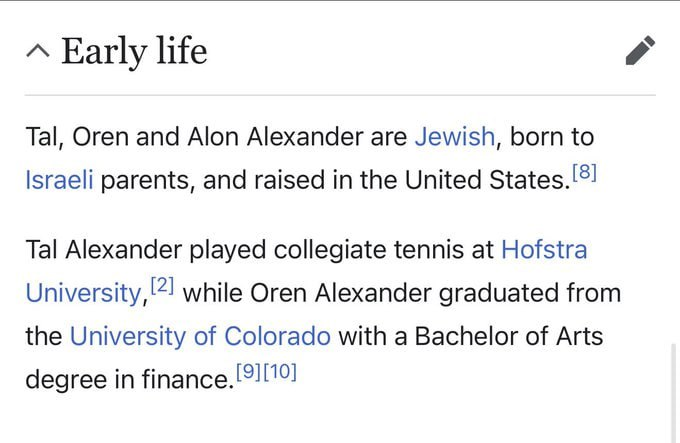
Task: Click the page scrollbar on the right
Action: coord(675,390)
